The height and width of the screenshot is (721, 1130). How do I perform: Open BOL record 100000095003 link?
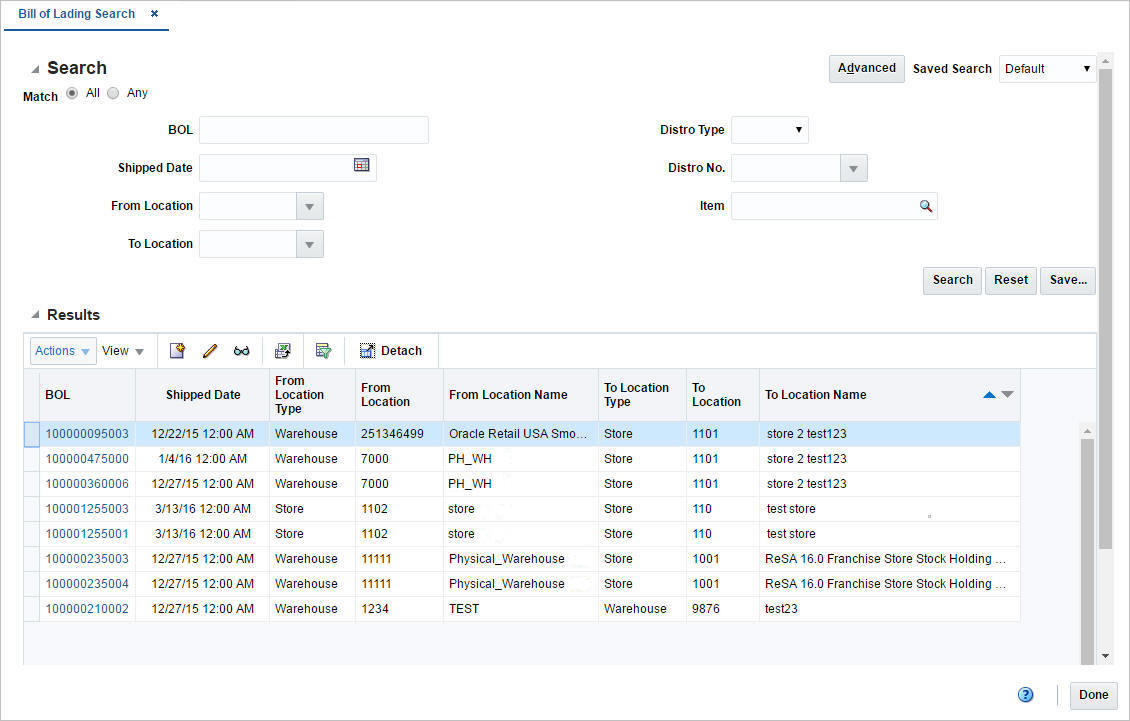[87, 433]
